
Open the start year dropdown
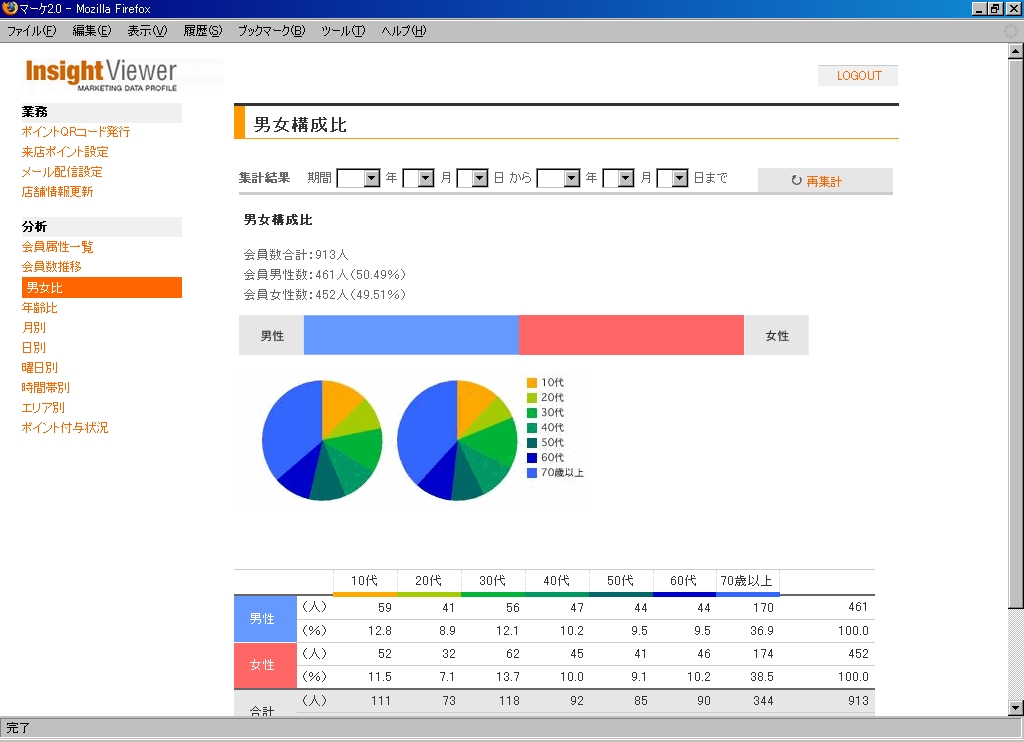[x=358, y=178]
